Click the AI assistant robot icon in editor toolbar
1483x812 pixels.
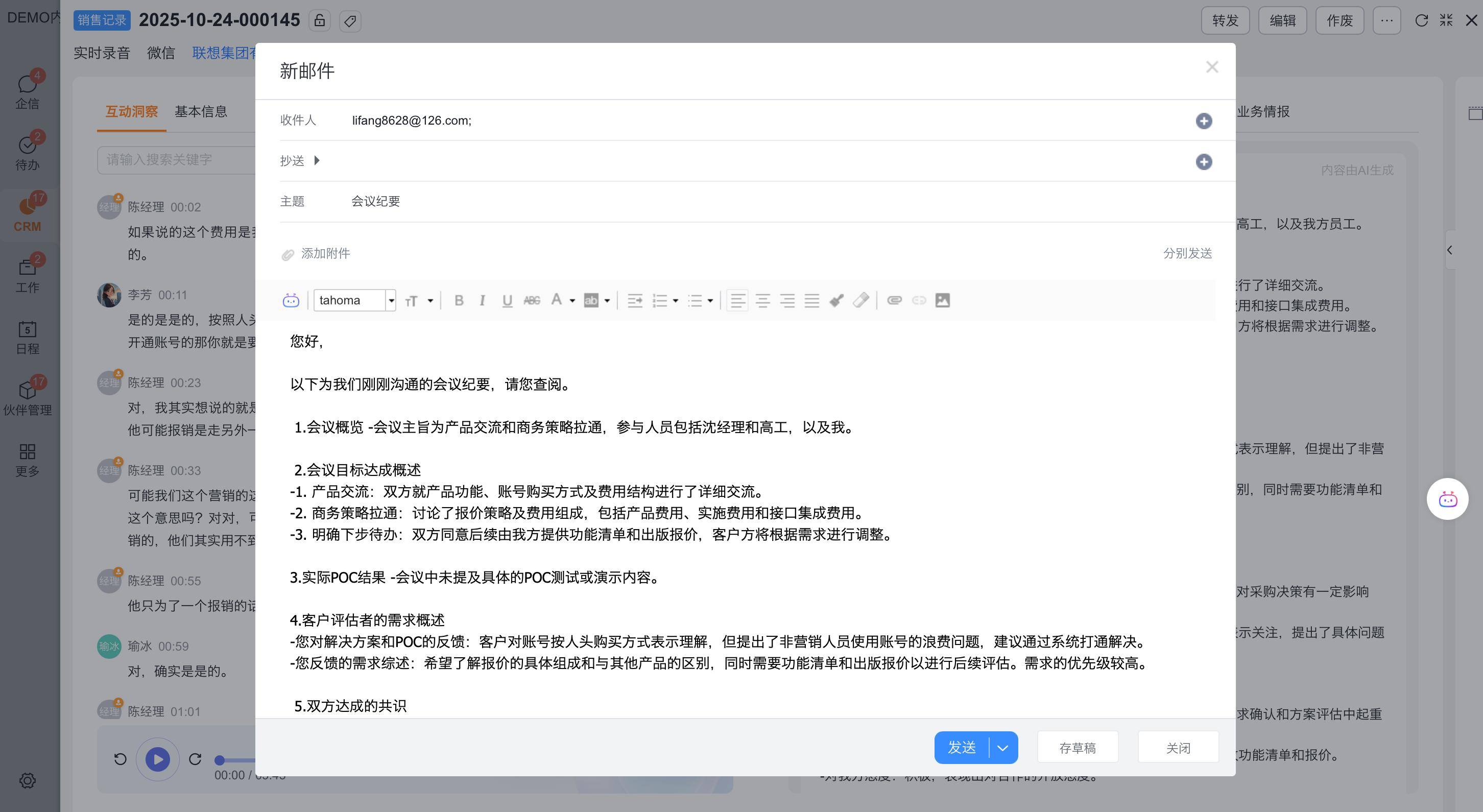click(x=291, y=300)
